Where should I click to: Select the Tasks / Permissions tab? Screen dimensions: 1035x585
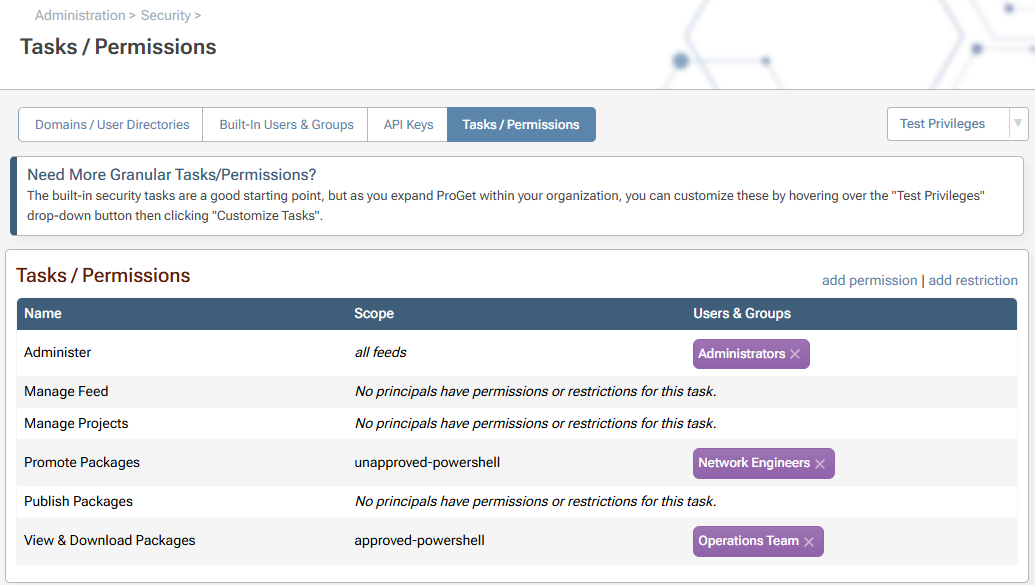click(x=521, y=124)
